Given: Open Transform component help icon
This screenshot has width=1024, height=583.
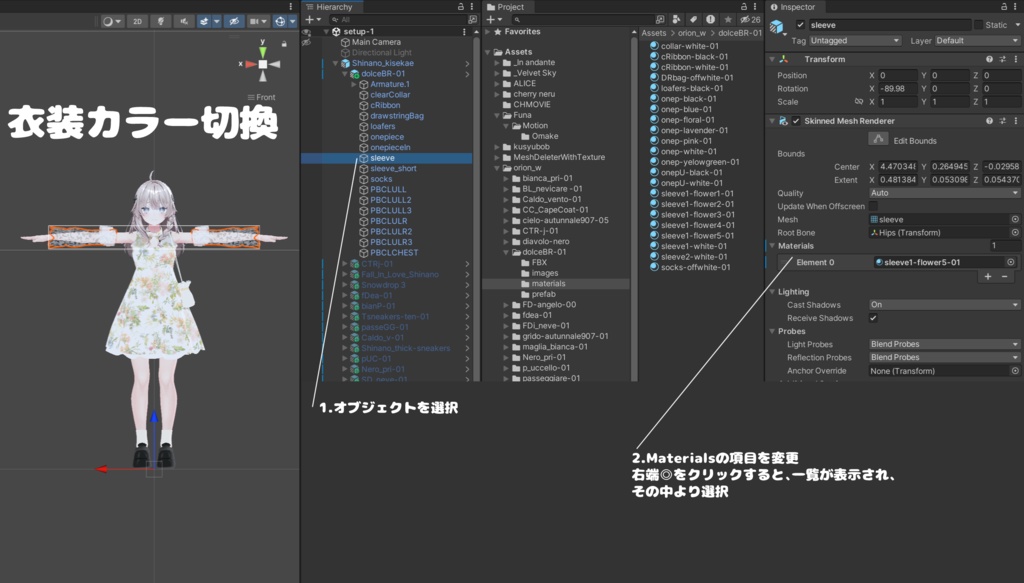Looking at the screenshot, I should tap(989, 59).
